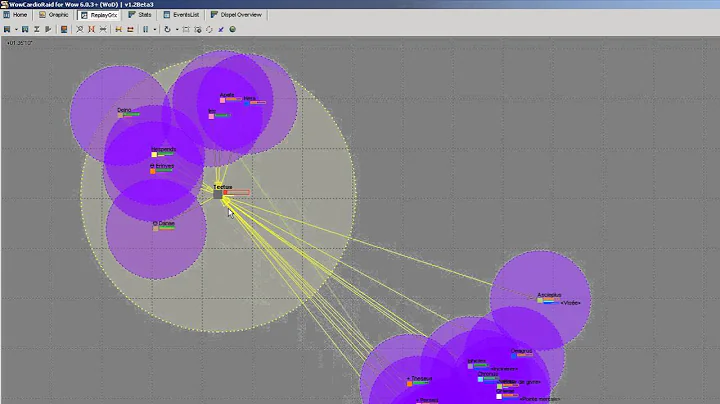The height and width of the screenshot is (404, 720).
Task: Click the «Pointe mentale» spell label
Action: point(540,399)
